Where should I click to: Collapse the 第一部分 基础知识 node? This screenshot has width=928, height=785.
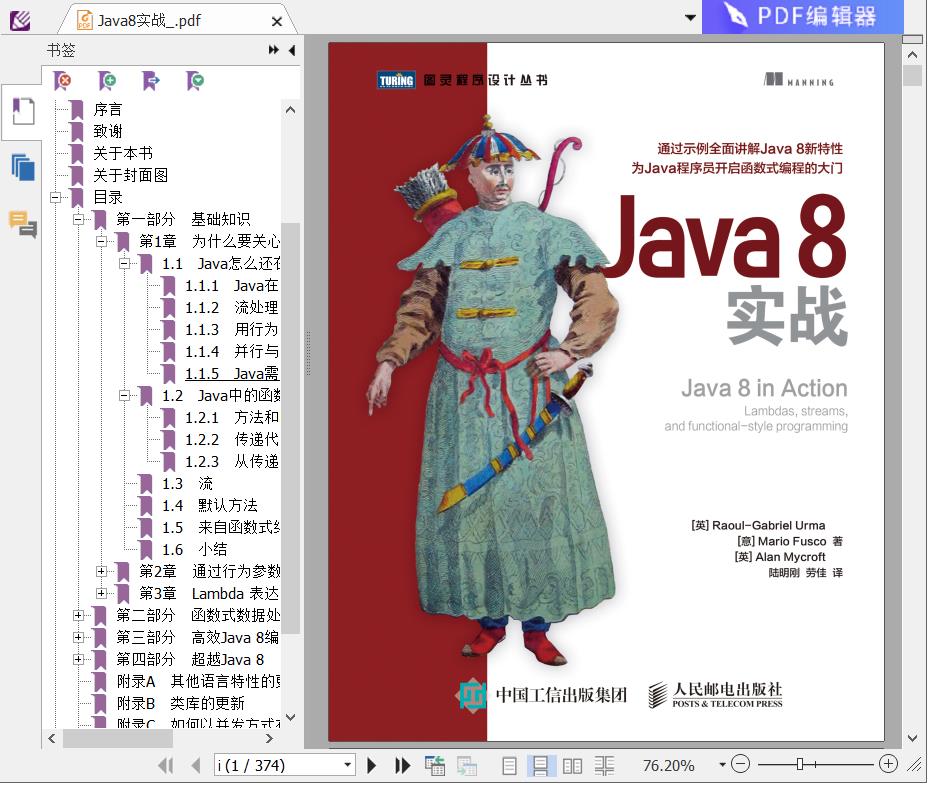[x=78, y=220]
